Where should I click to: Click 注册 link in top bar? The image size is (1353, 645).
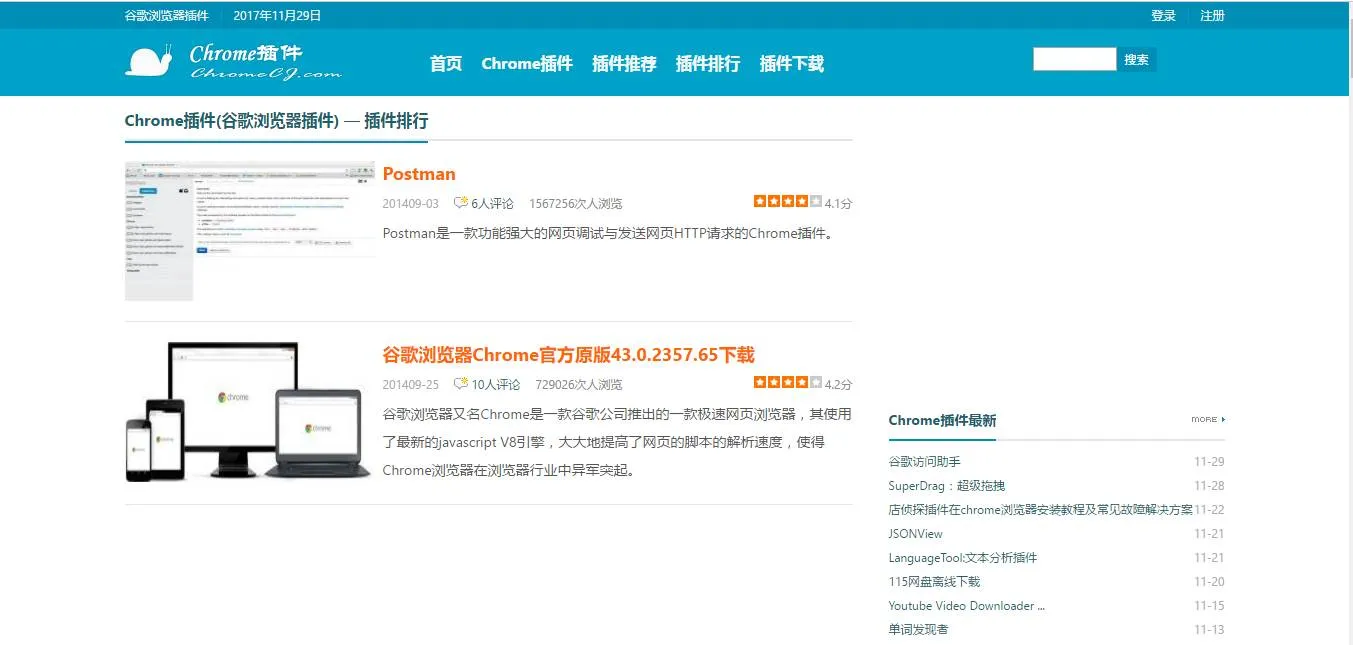pyautogui.click(x=1212, y=16)
